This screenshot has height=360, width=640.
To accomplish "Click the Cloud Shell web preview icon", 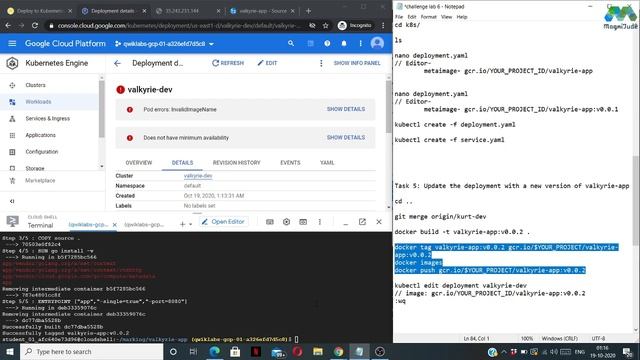I will pos(303,222).
